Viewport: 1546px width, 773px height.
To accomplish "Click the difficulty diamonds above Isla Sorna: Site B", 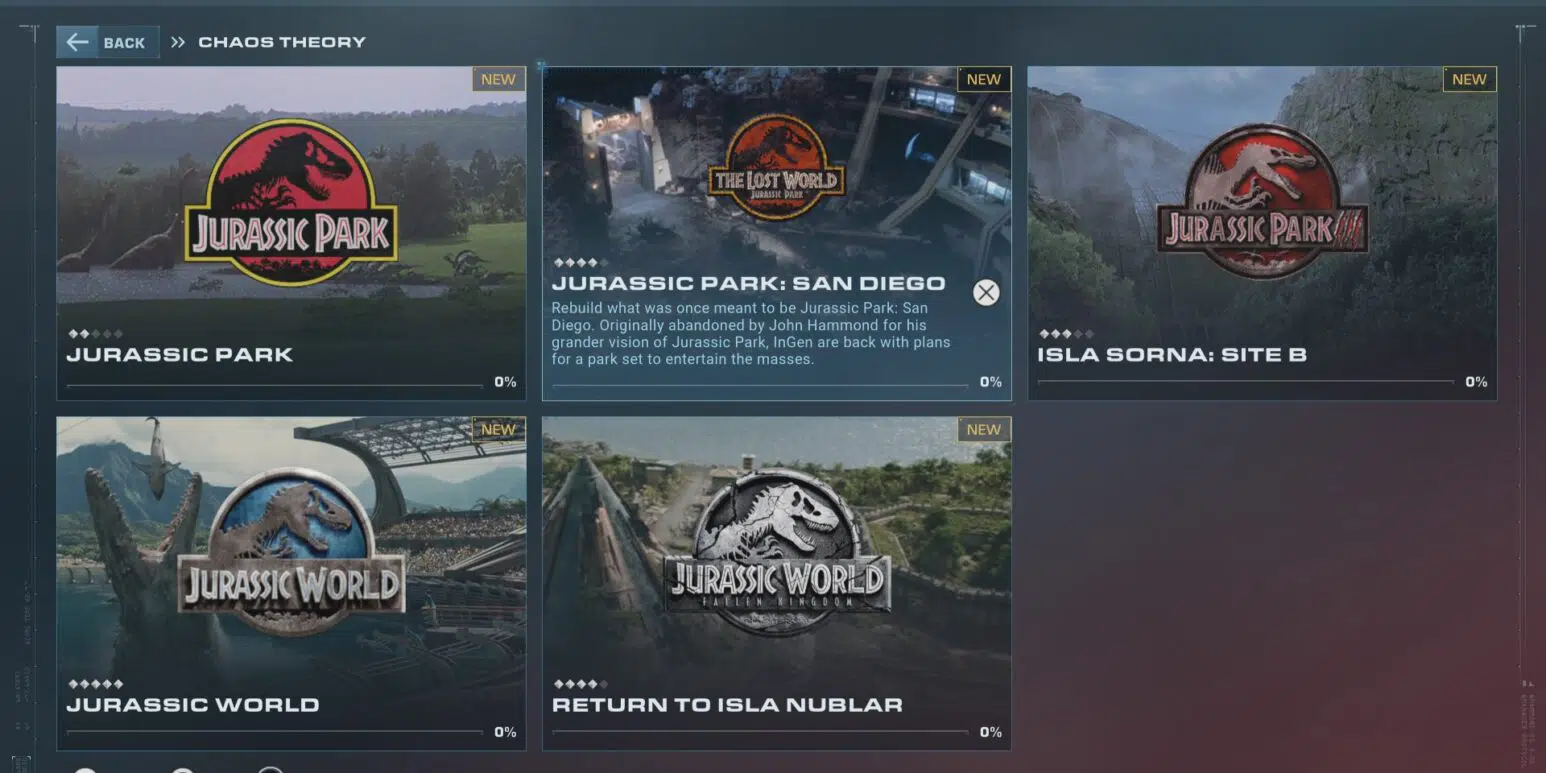I will pos(1066,334).
